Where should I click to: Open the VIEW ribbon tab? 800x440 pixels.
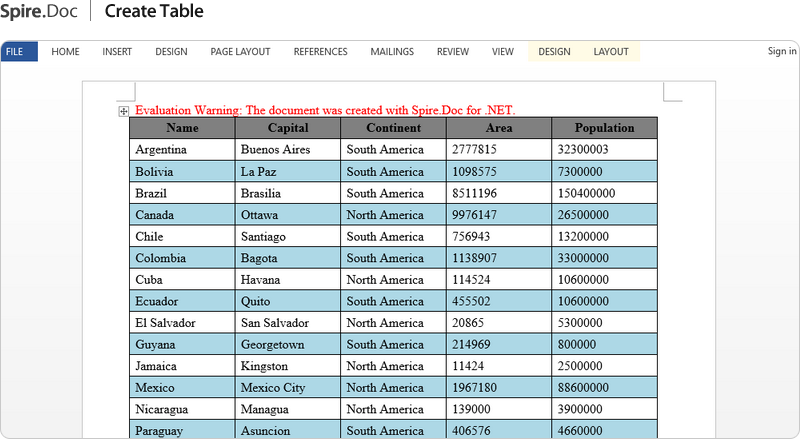tap(503, 52)
